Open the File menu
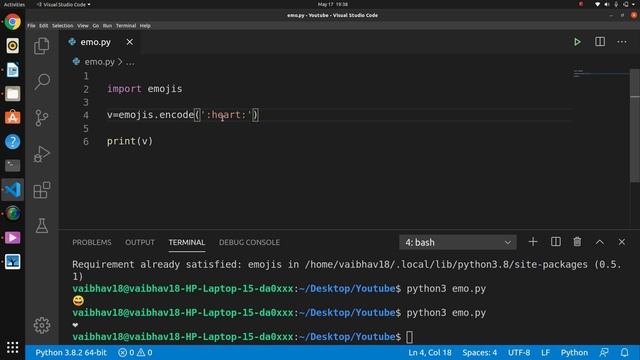The height and width of the screenshot is (360, 640). tap(31, 26)
